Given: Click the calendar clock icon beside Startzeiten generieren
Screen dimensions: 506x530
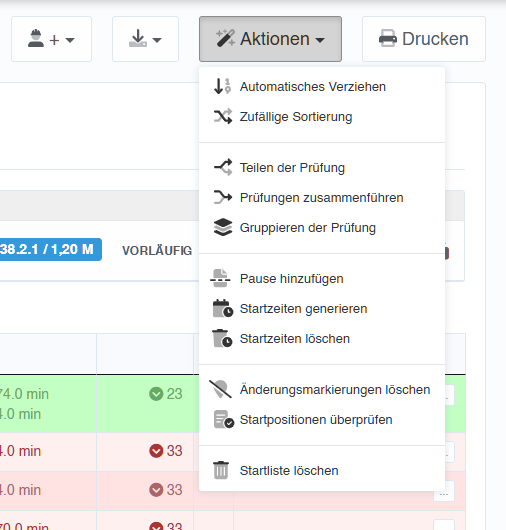Looking at the screenshot, I should [223, 308].
